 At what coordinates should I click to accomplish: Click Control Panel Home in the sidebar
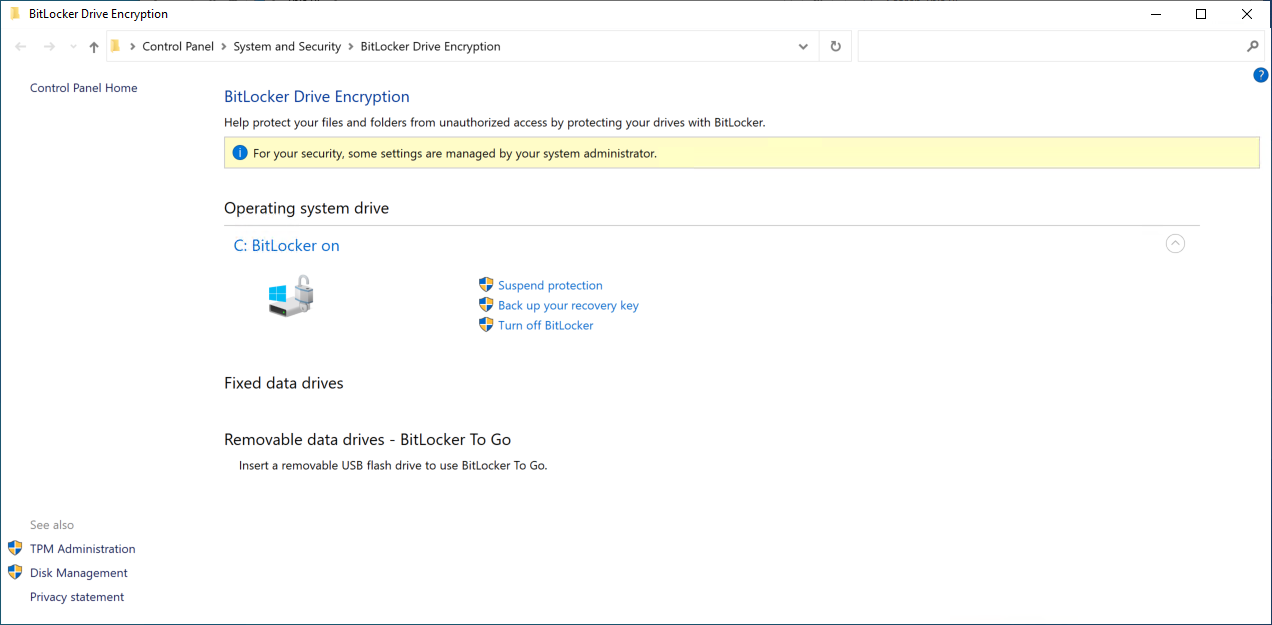83,88
